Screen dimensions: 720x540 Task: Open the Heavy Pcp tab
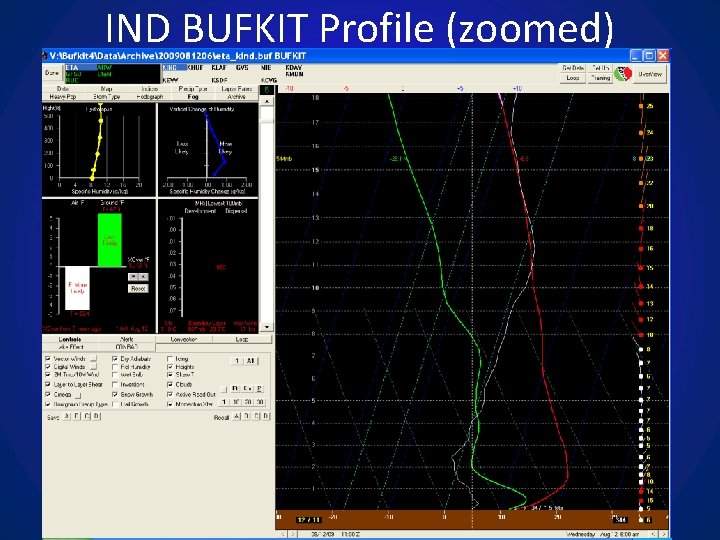(x=63, y=97)
